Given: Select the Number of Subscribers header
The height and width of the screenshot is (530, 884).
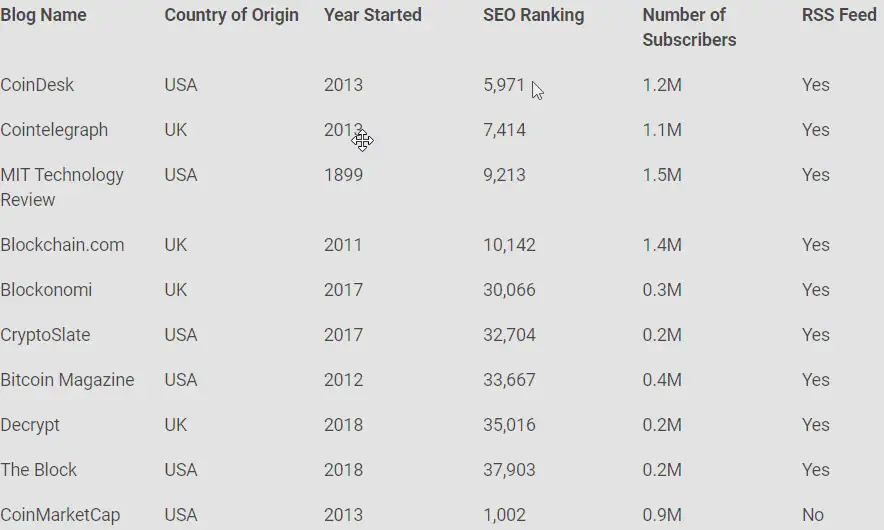Looking at the screenshot, I should pyautogui.click(x=689, y=27).
